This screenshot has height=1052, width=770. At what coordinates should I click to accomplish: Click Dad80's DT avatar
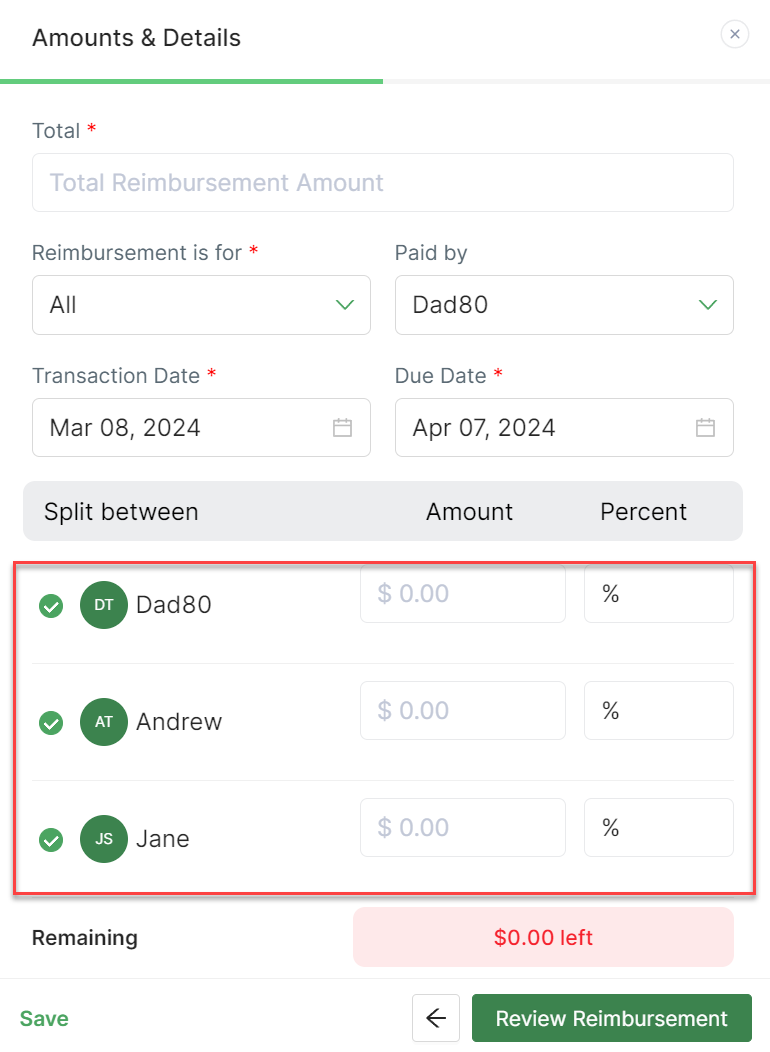coord(104,604)
